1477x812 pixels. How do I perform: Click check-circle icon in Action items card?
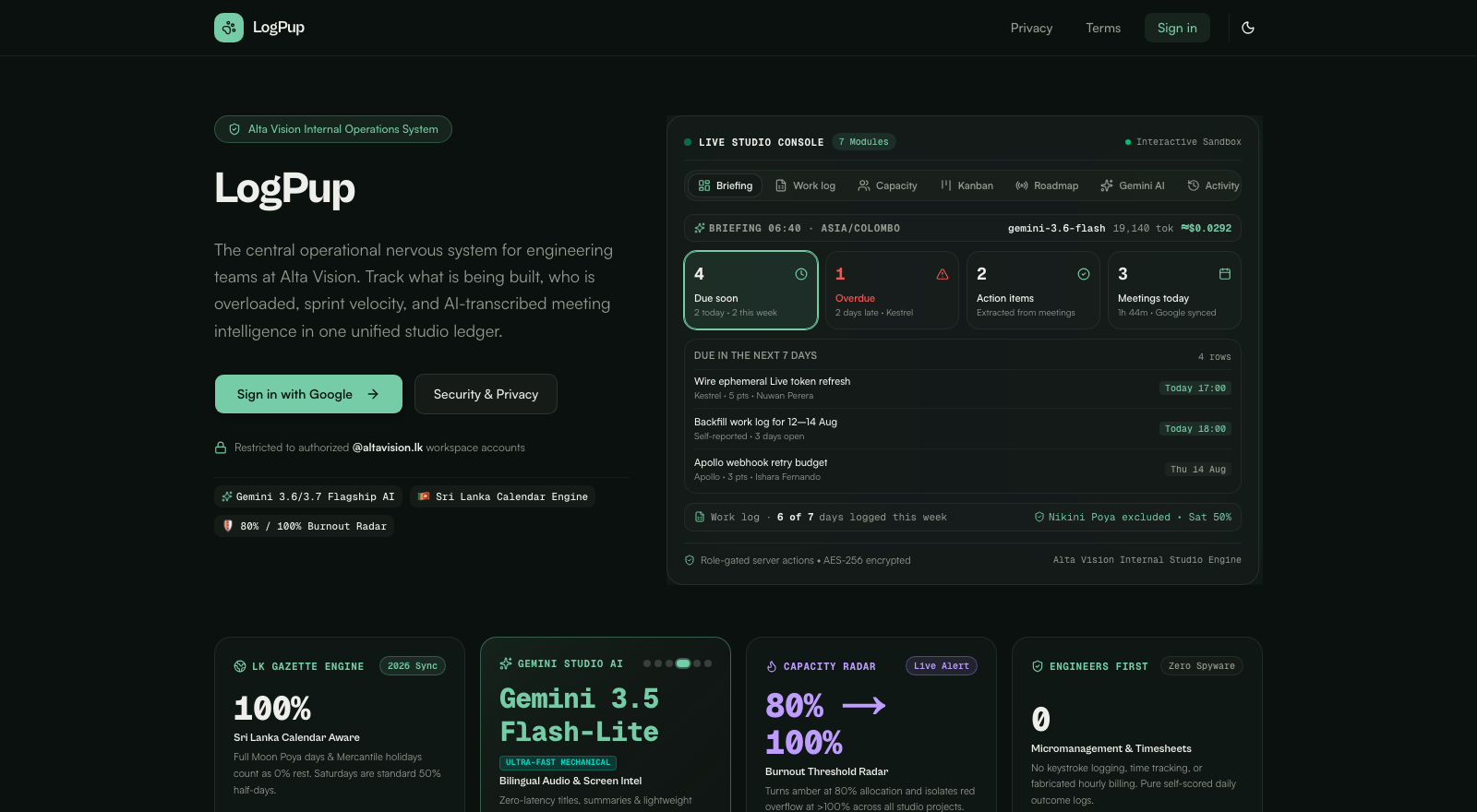pyautogui.click(x=1084, y=274)
